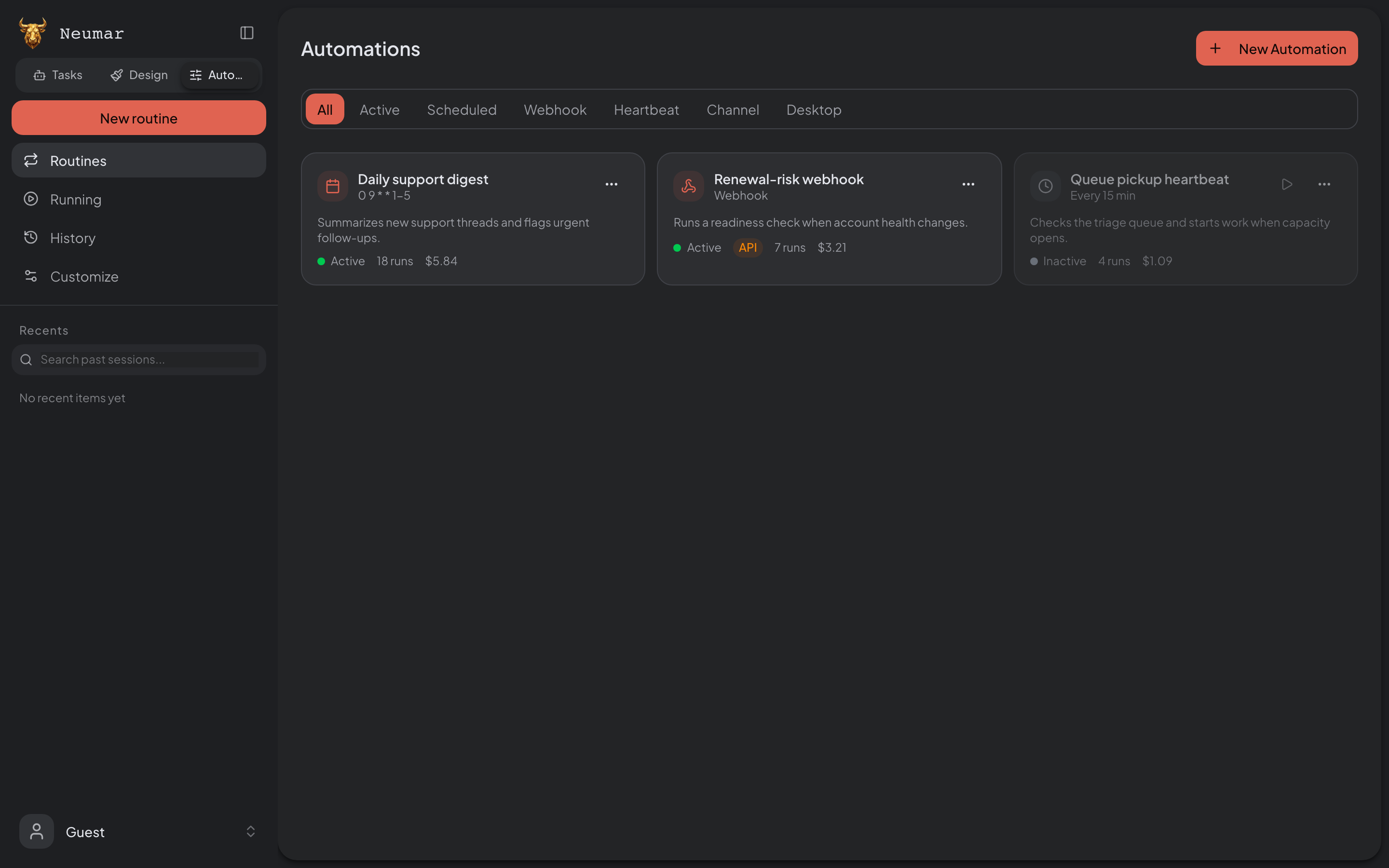
Task: Click the Queue pickup heartbeat clock icon
Action: 1046,186
